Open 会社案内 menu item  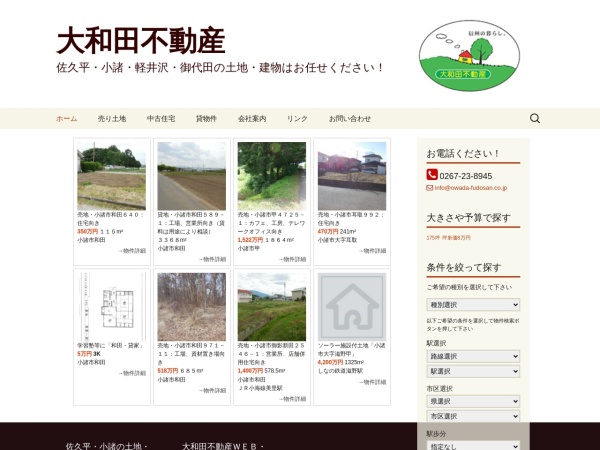click(x=252, y=119)
